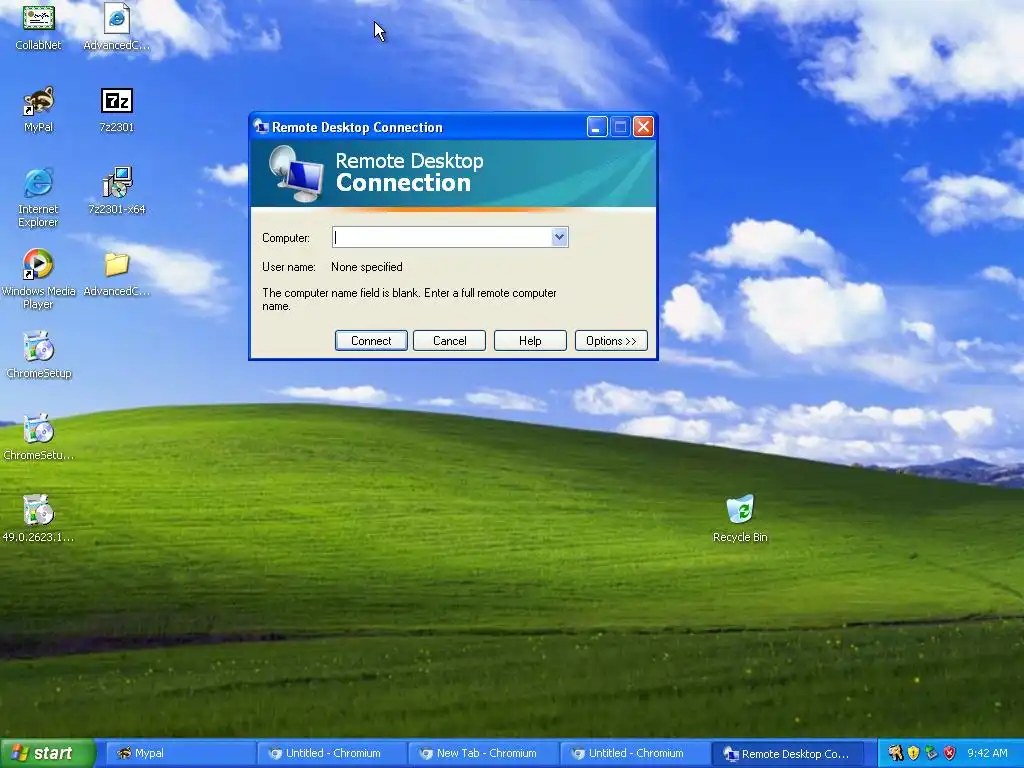The image size is (1024, 768).
Task: Select the AdvancedC... folder icon
Action: tap(116, 274)
